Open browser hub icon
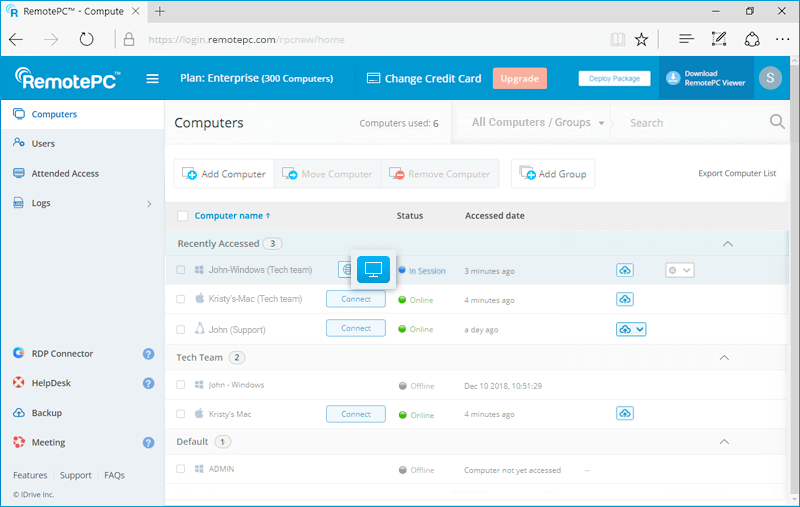 [687, 39]
